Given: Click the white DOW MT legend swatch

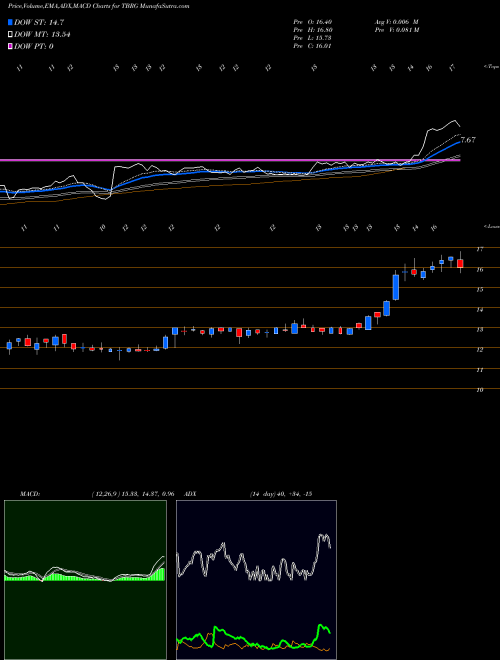Looking at the screenshot, I should pos(11,34).
